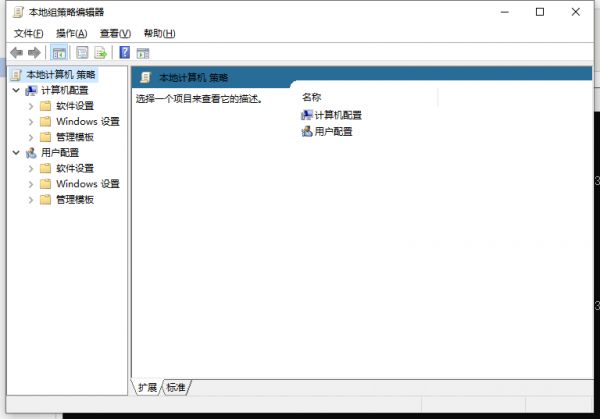Select 计算机配置 in the right list pane
The image size is (600, 419).
pos(337,115)
